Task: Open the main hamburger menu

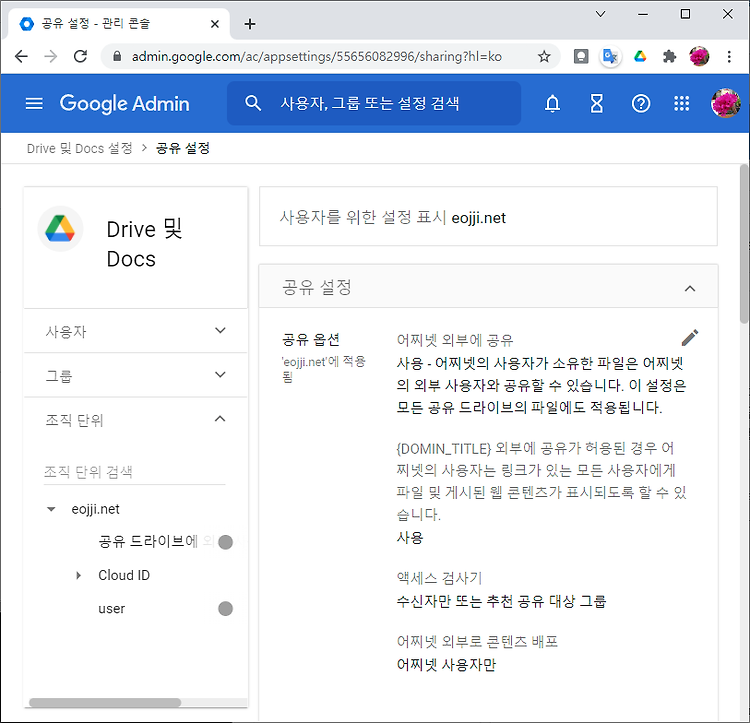Action: tap(34, 103)
